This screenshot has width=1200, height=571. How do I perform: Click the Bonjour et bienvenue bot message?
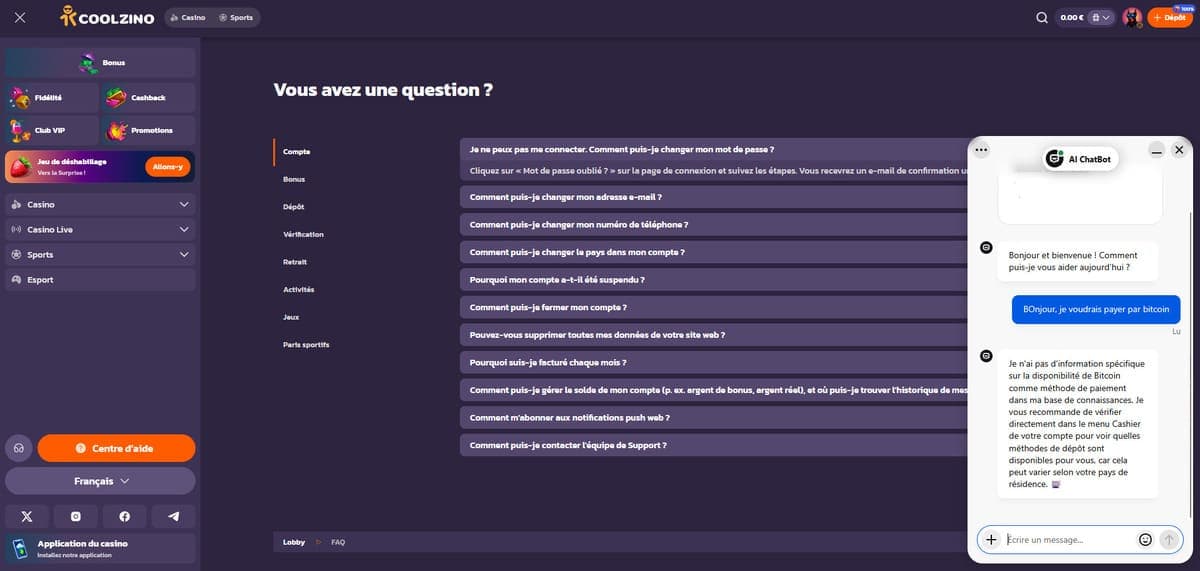pos(1077,261)
